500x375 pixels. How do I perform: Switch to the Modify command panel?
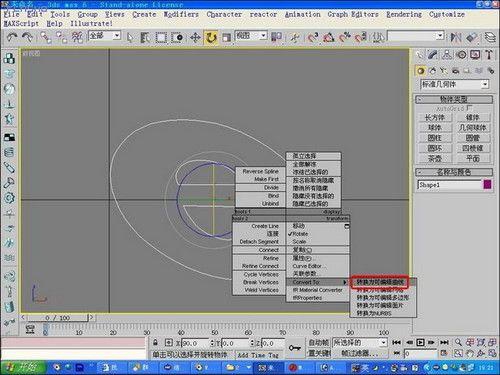[x=433, y=55]
